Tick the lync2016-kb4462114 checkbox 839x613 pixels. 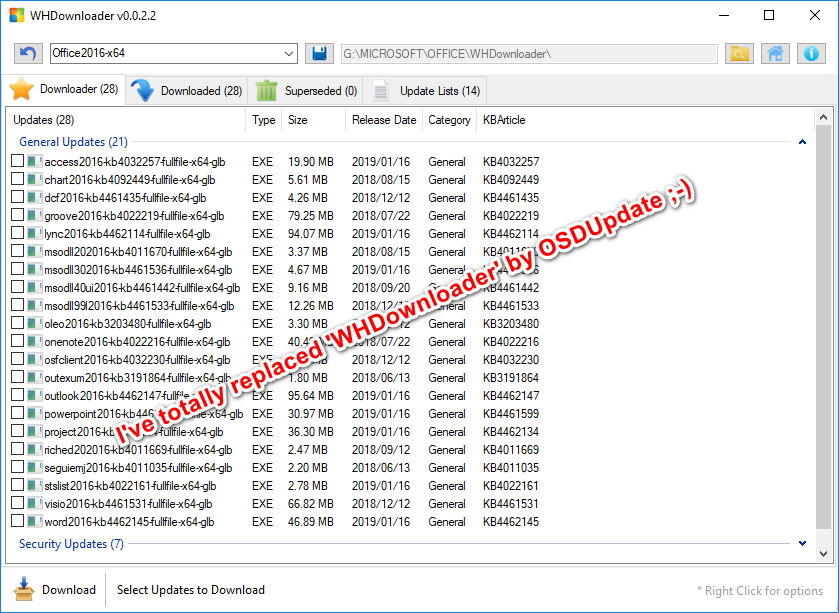point(18,233)
